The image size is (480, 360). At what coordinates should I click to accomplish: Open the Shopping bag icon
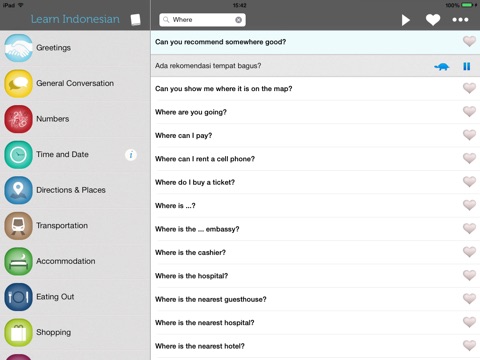click(x=18, y=333)
